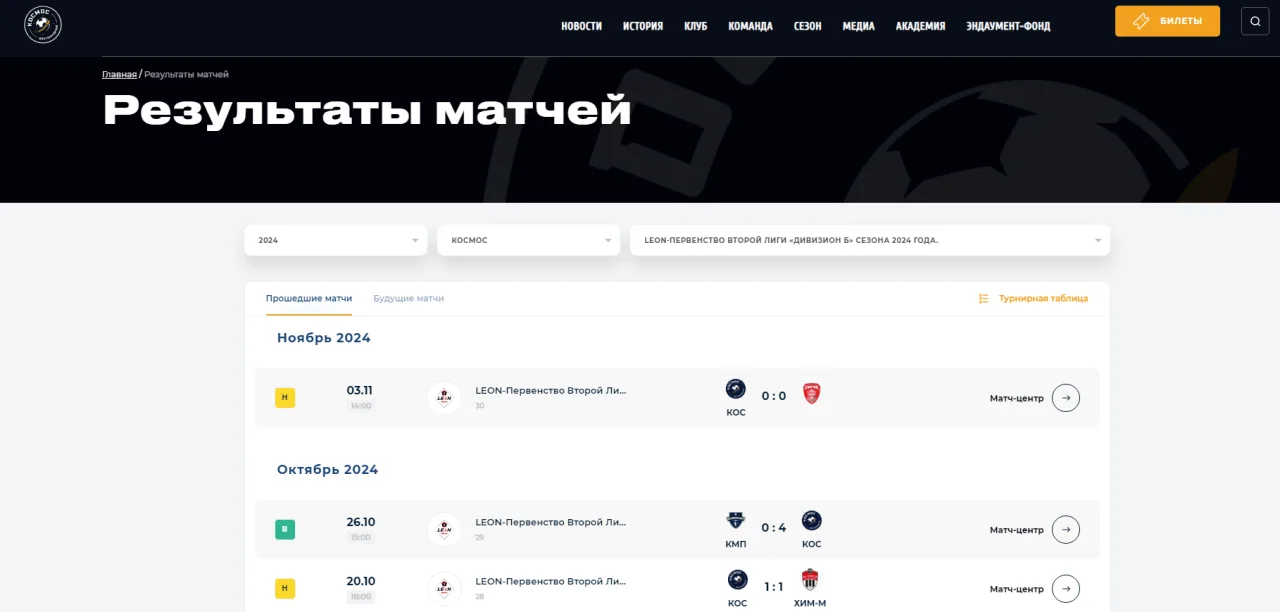
Task: Expand the 2024 year dropdown
Action: tap(336, 240)
